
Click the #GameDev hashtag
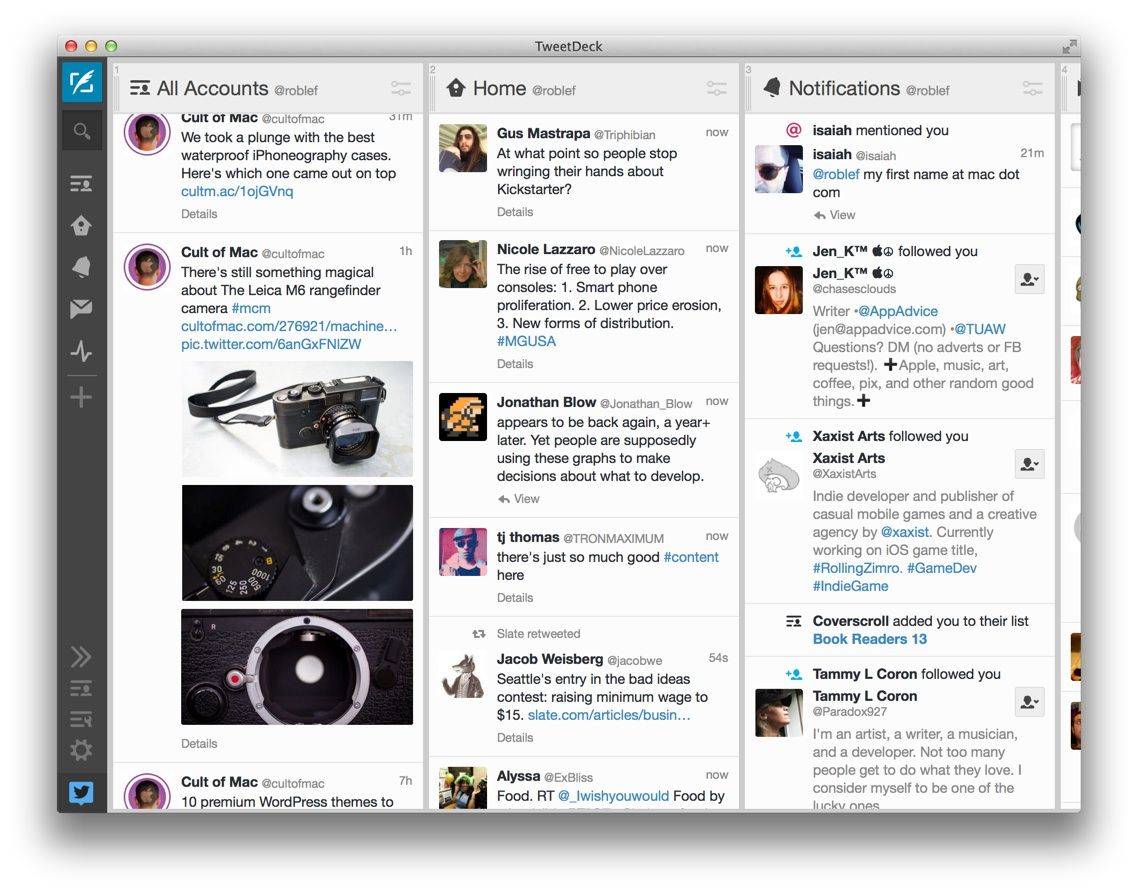[x=942, y=568]
